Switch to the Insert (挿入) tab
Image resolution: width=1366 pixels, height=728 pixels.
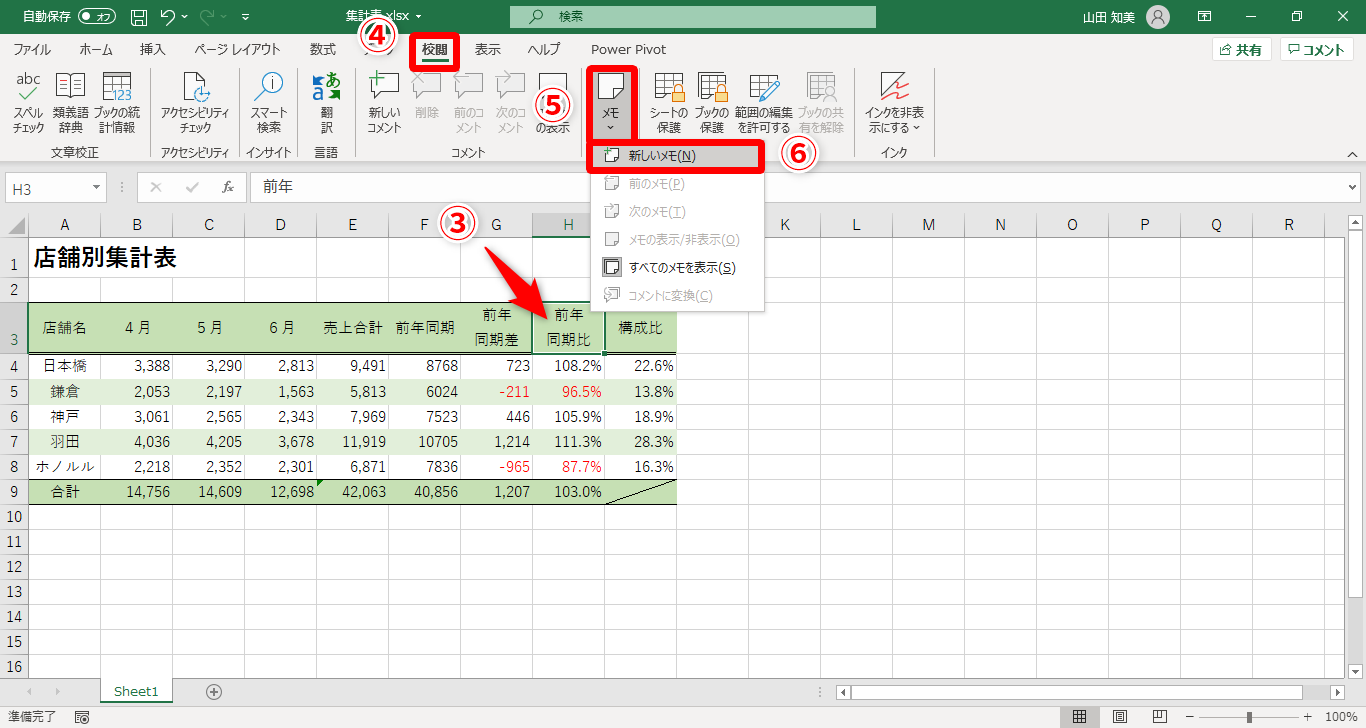point(153,50)
